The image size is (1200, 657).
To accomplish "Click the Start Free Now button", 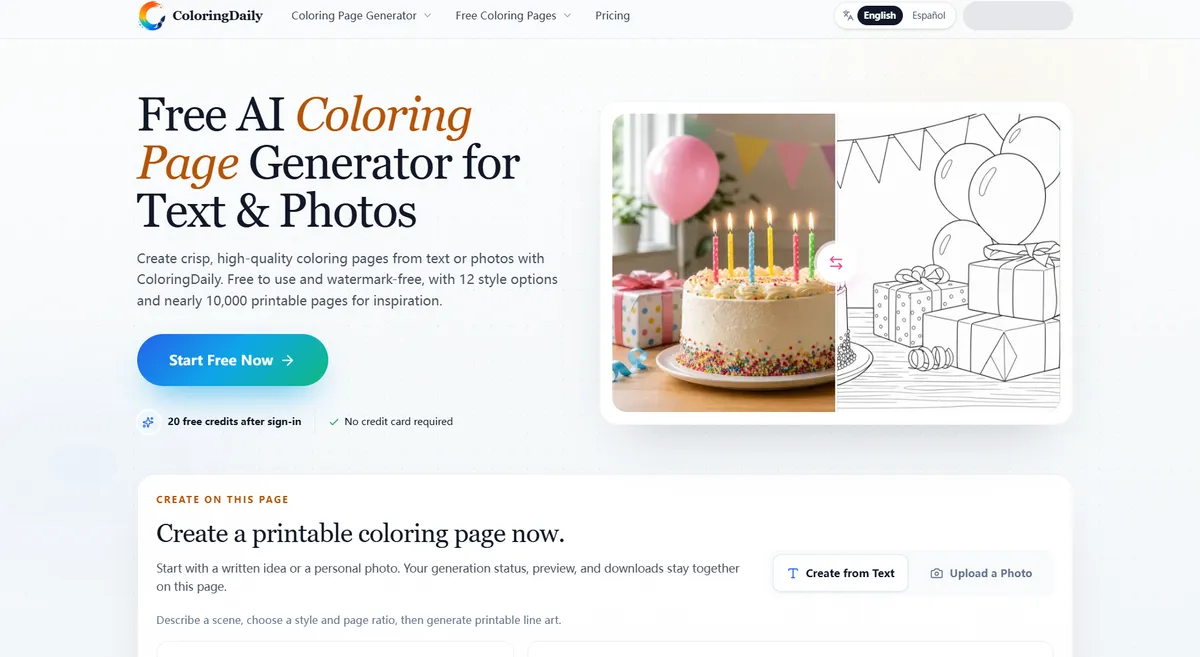I will click(x=232, y=360).
